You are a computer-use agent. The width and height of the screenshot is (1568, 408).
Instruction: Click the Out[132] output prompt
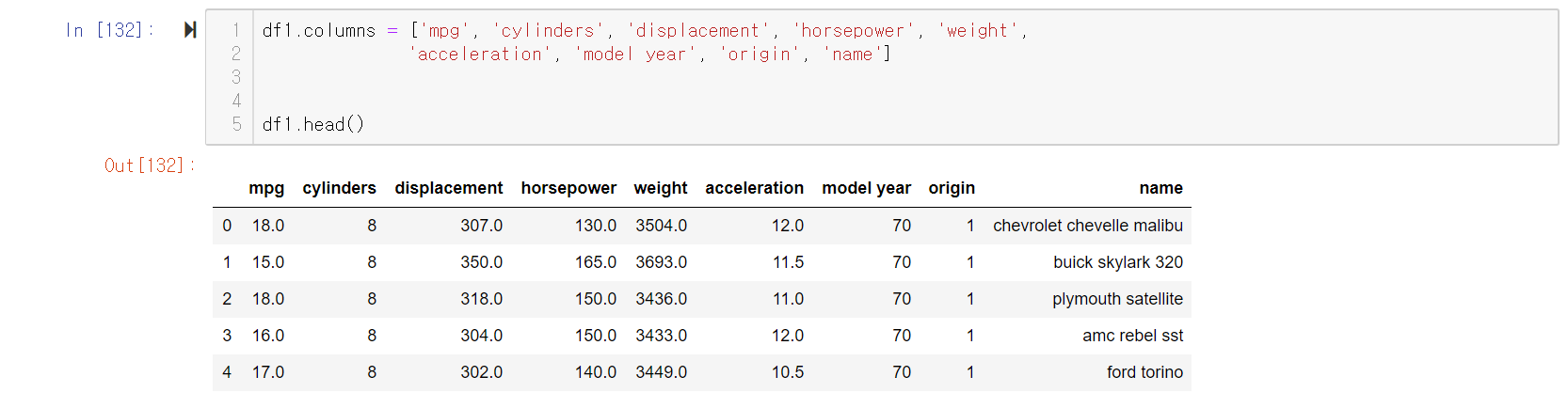coord(150,165)
